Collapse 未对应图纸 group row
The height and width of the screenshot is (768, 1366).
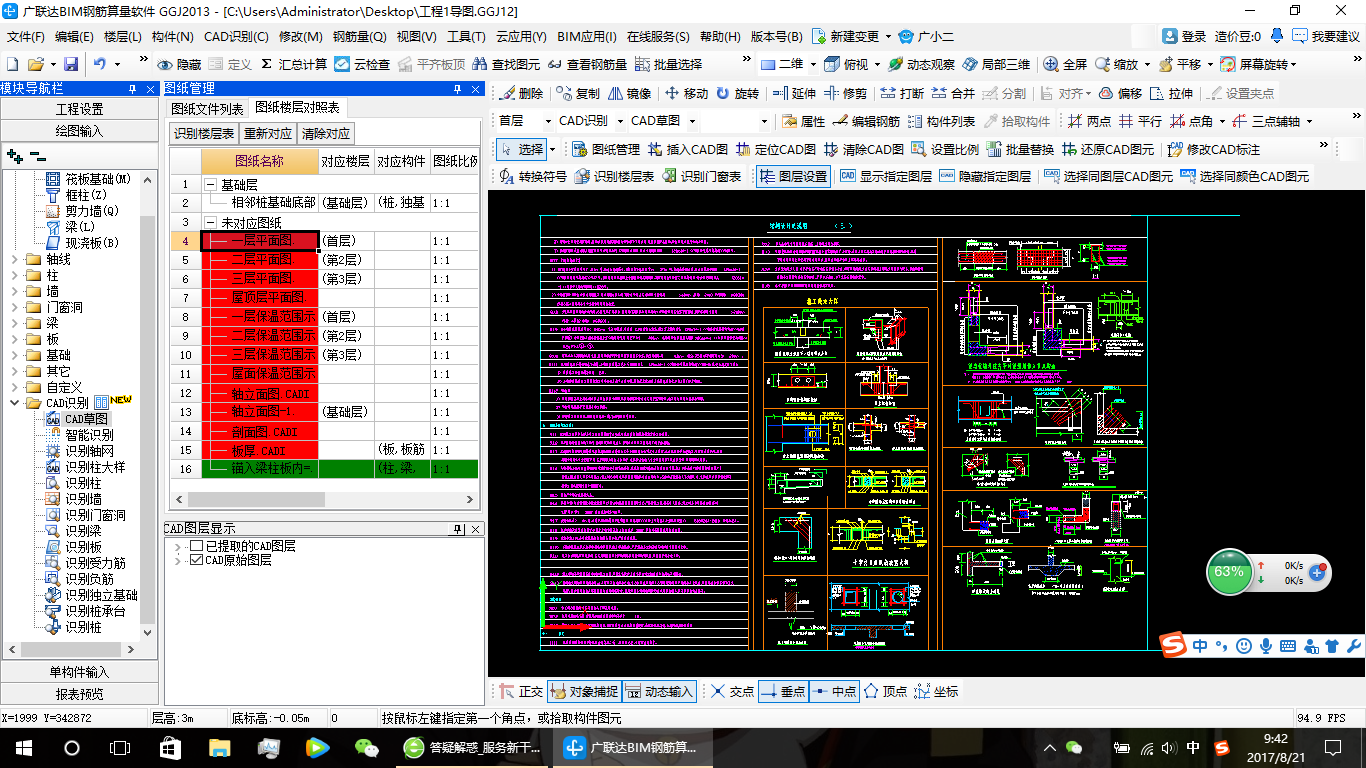click(x=210, y=222)
